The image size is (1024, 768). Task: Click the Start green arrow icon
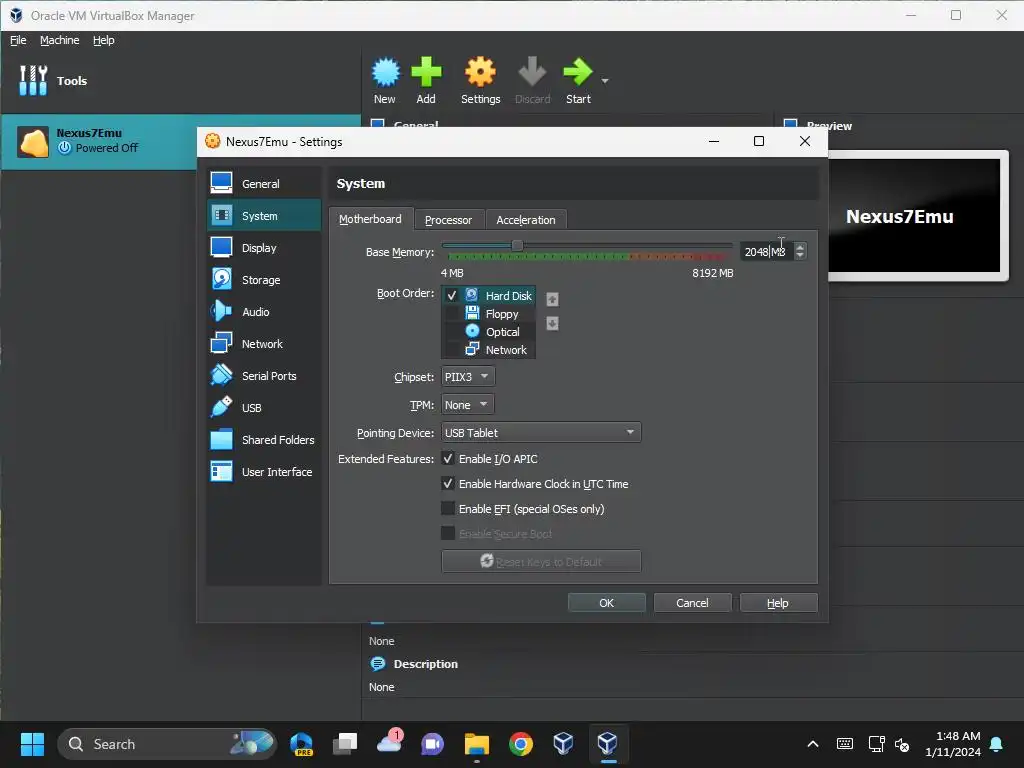[x=577, y=72]
